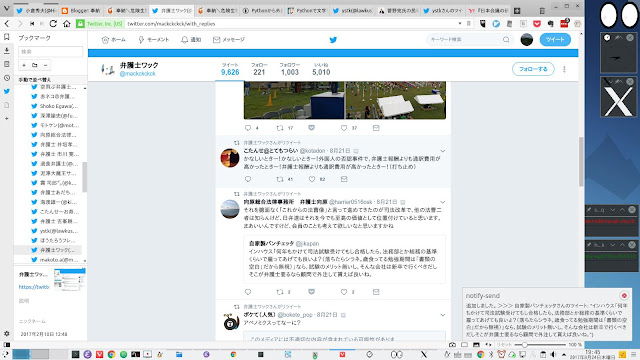Open a new tab with plus button
Image resolution: width=640 pixels, height=360 pixels.
point(517,11)
